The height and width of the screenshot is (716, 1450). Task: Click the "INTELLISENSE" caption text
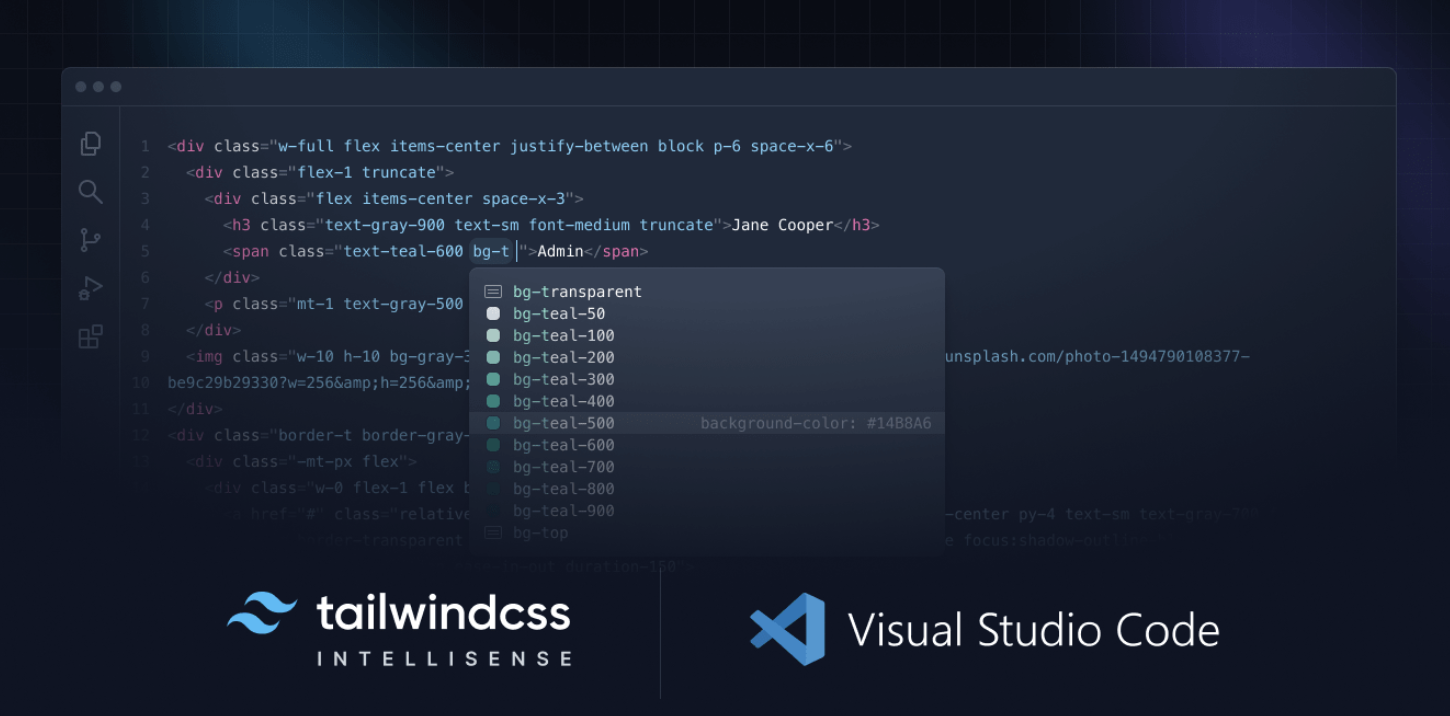pos(445,659)
